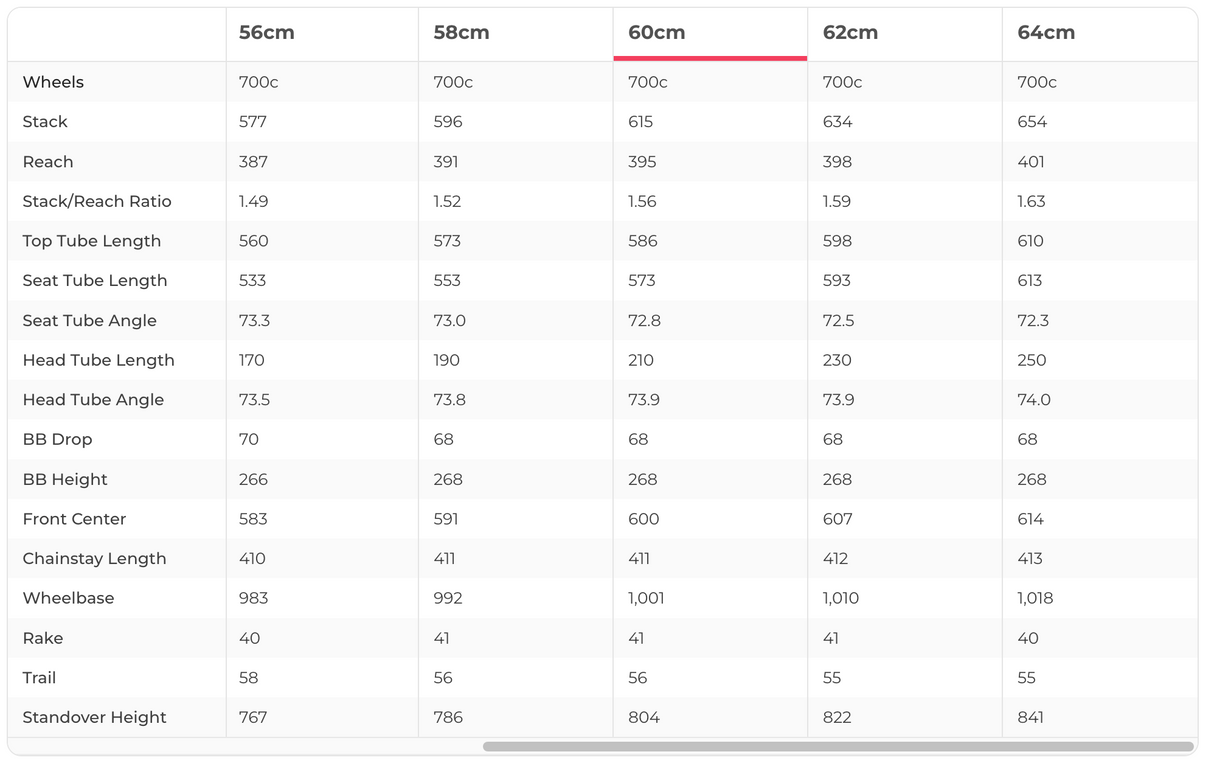
Task: Click the Top Tube Length row label
Action: coord(91,241)
